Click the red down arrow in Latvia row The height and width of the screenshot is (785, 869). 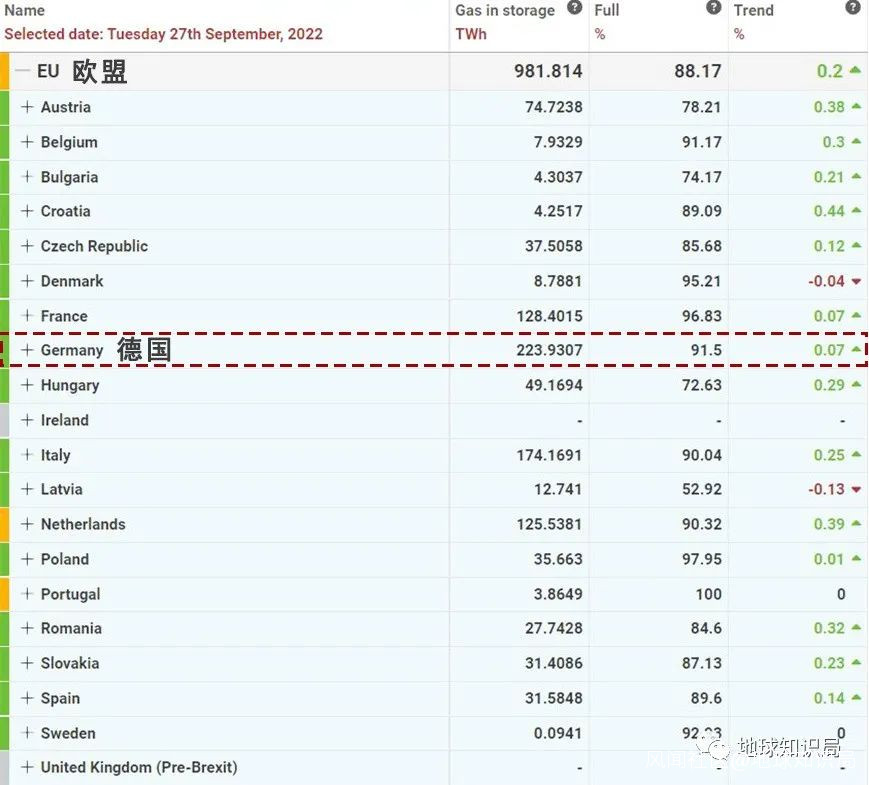click(x=856, y=490)
